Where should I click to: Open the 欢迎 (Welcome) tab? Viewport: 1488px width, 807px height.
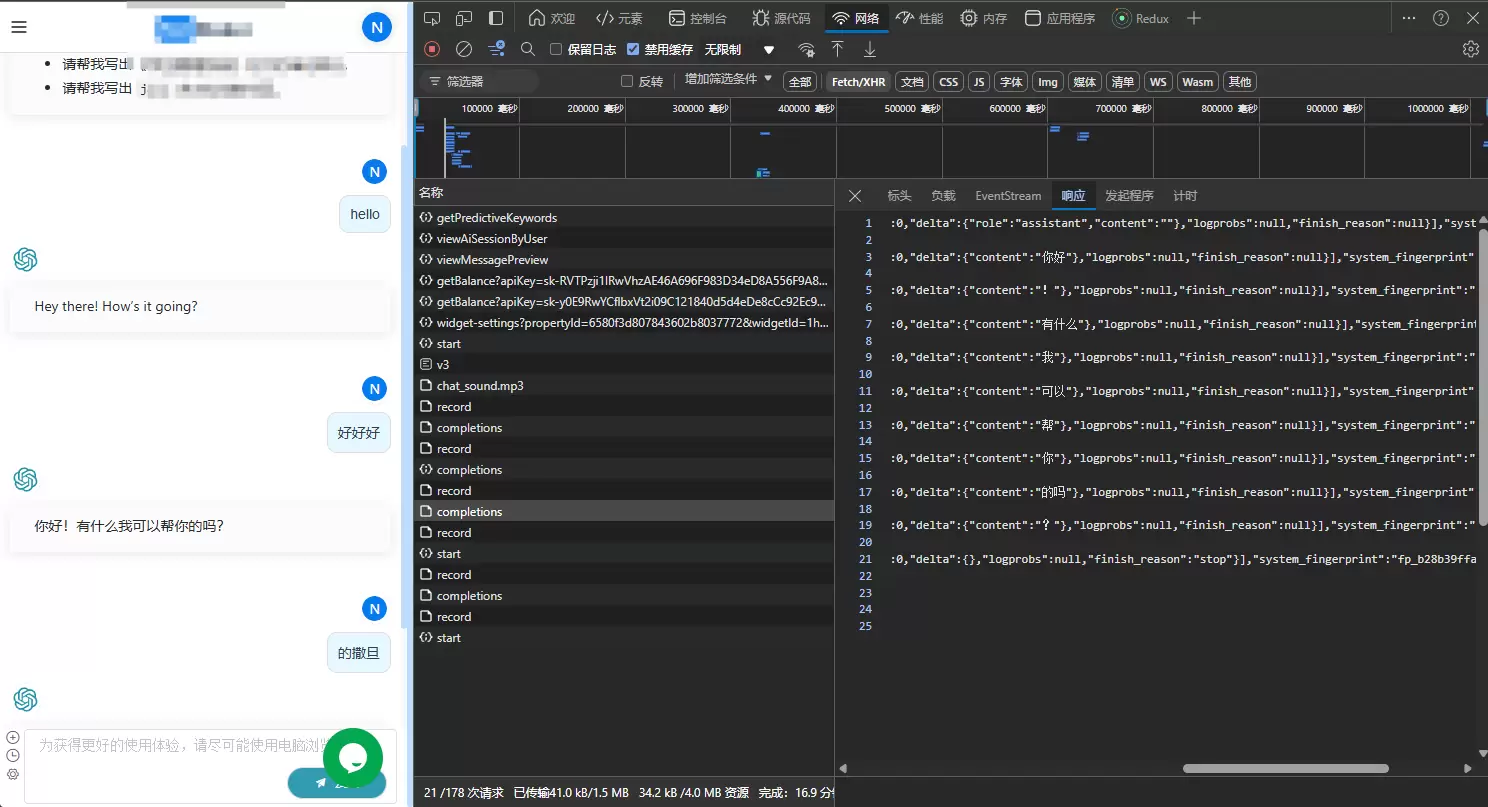552,18
